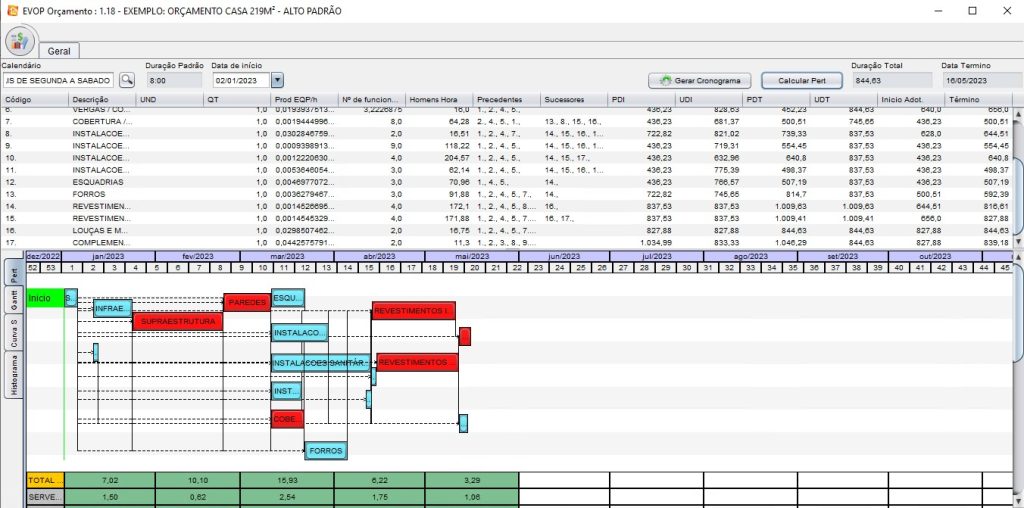This screenshot has height=508, width=1024.
Task: Show the Histograma side tab
Action: coord(14,377)
